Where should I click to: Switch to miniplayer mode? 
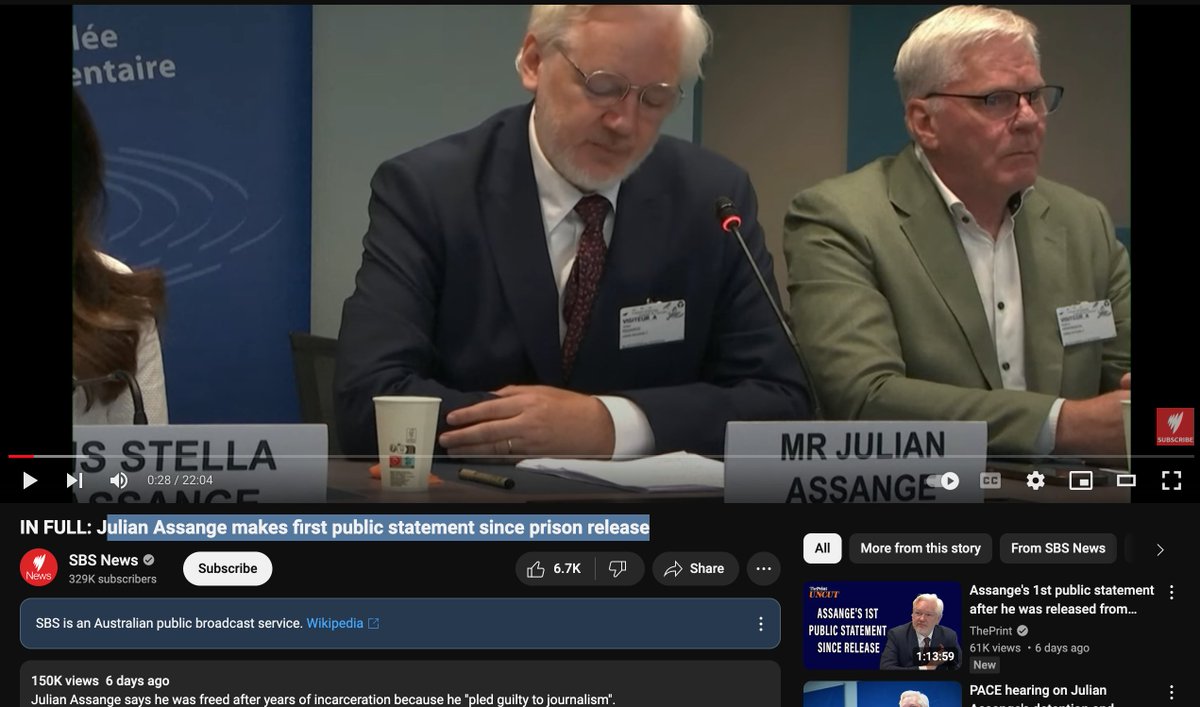[x=1081, y=481]
